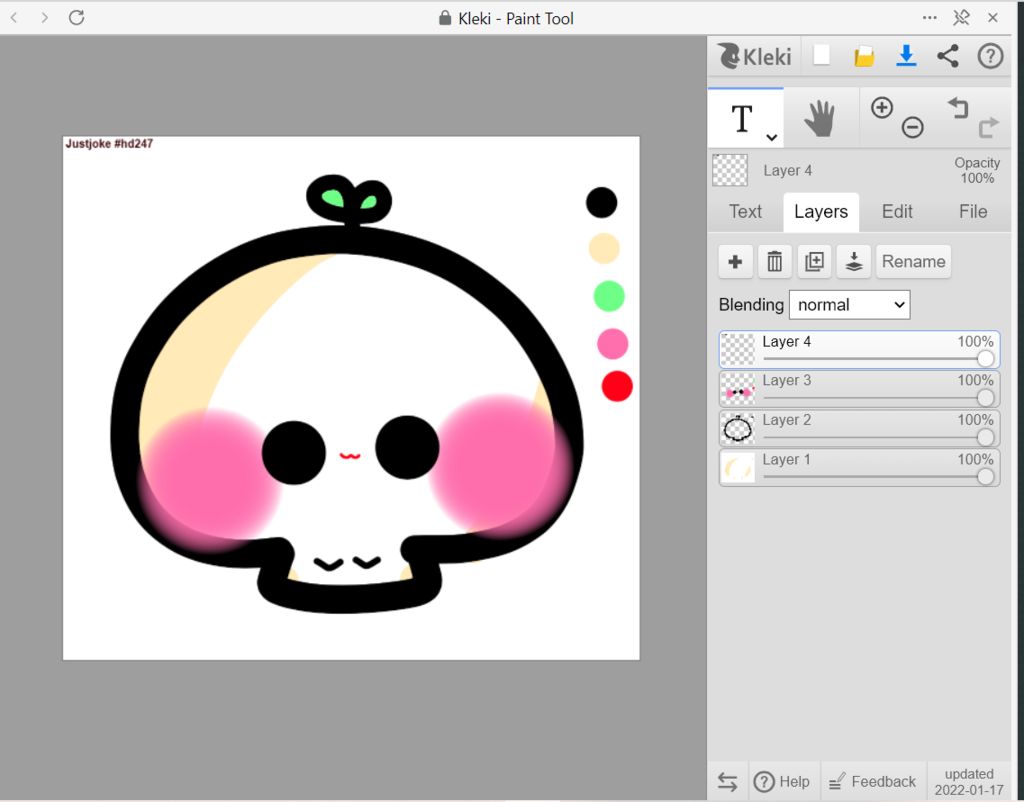
Task: Zoom out with the minus magnifier icon
Action: point(912,127)
